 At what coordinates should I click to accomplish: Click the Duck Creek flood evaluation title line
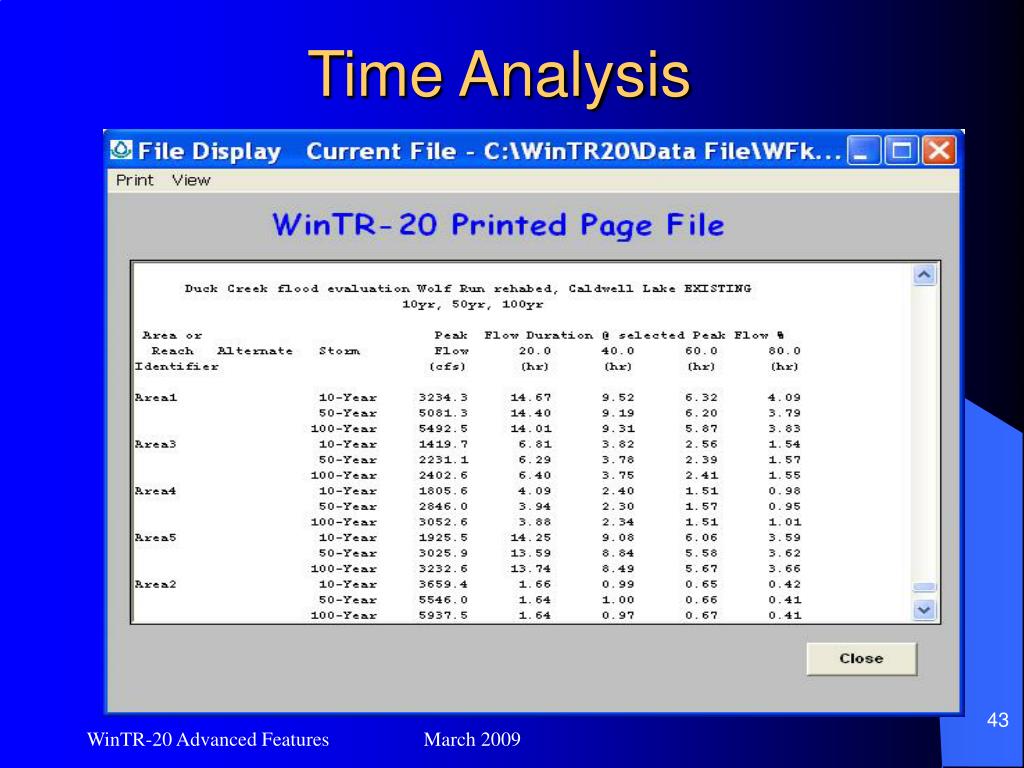[468, 289]
